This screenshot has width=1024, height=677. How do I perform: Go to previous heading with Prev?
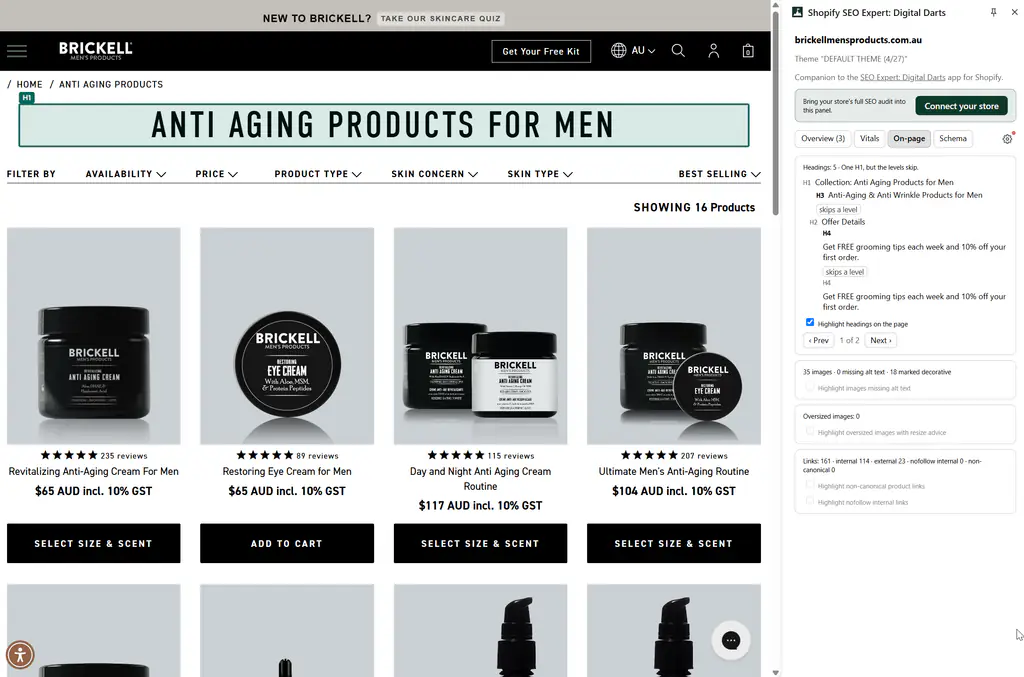click(818, 340)
